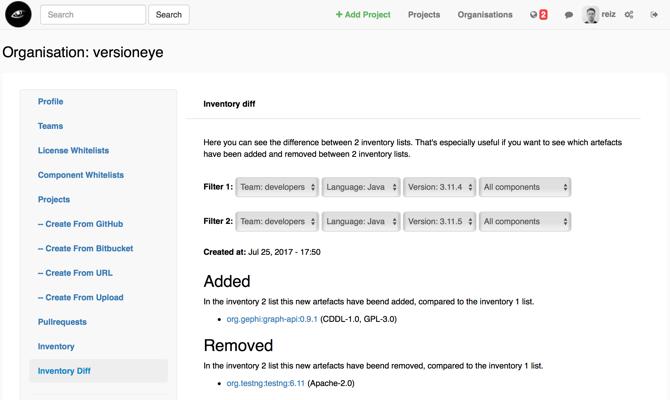Expand Filter 2 All components dropdown
The image size is (670, 400).
(x=525, y=222)
